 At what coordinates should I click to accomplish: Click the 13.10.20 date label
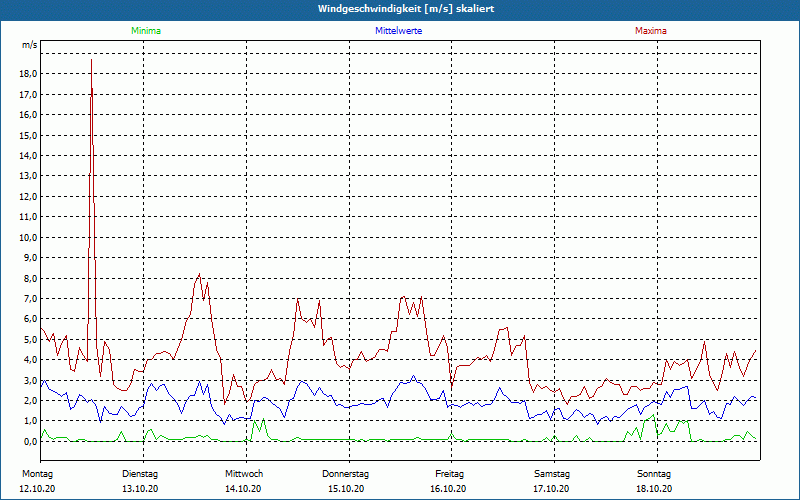(x=140, y=489)
